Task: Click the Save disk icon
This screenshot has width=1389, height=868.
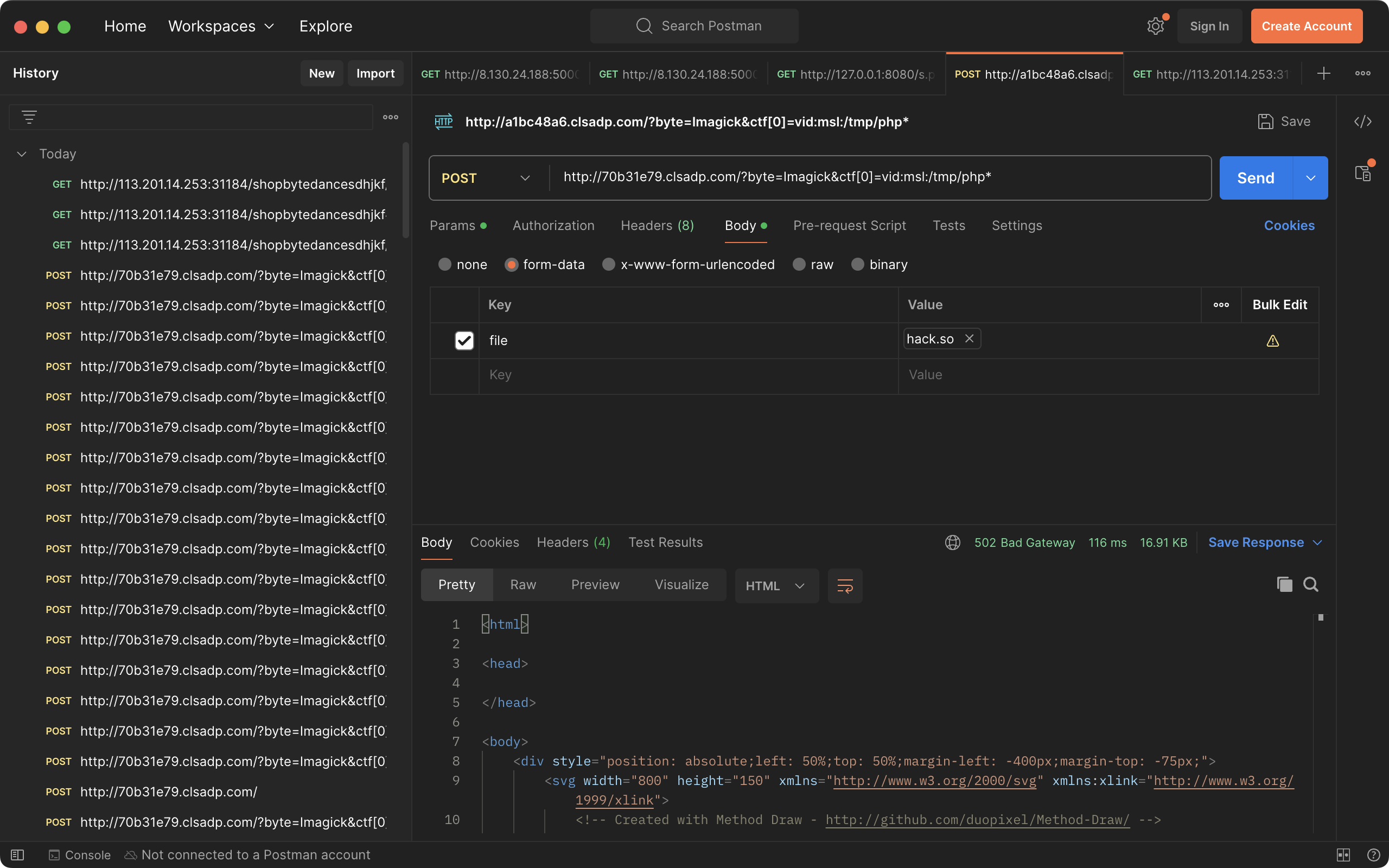Action: 1266,122
